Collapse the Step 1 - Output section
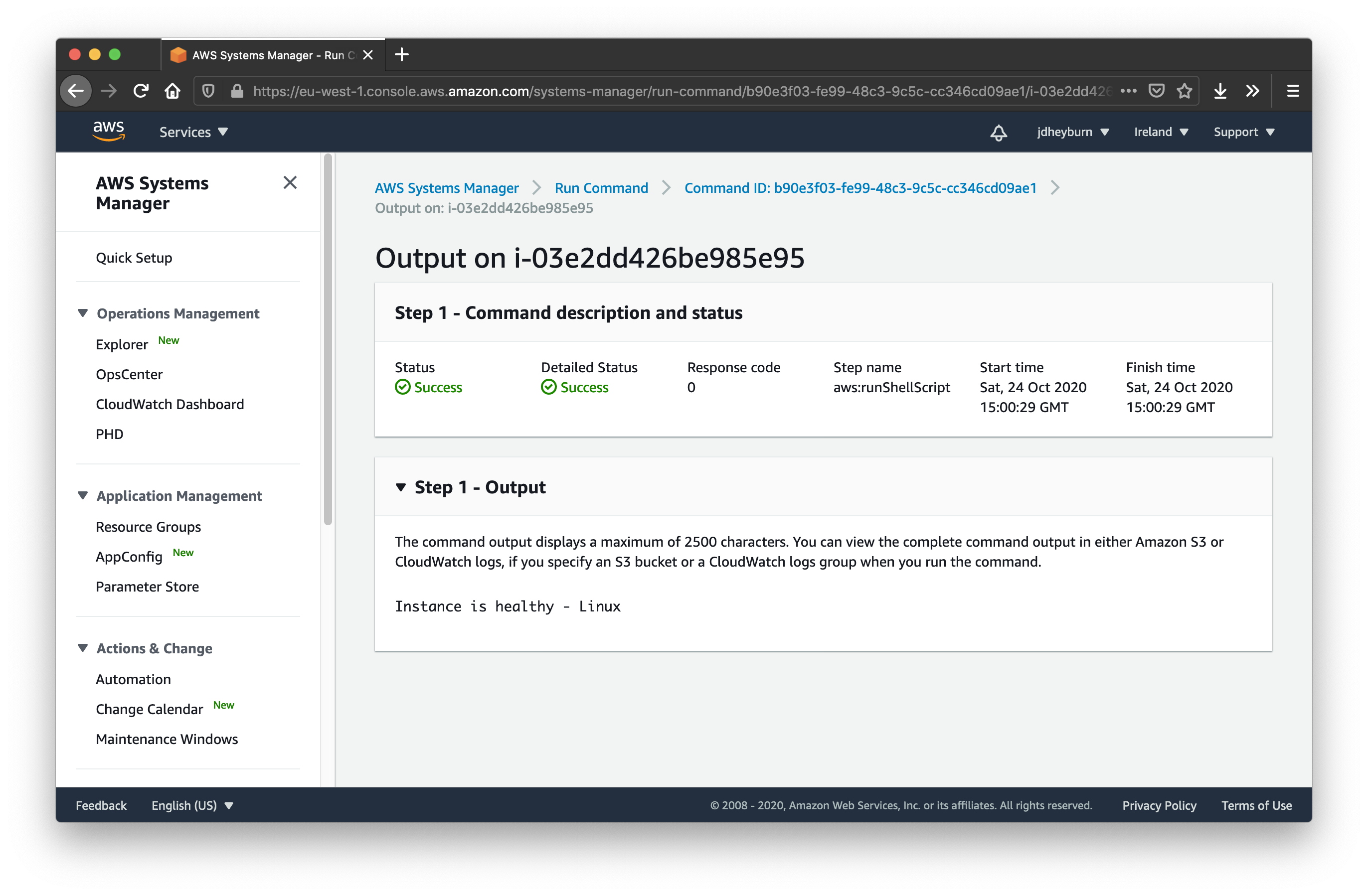This screenshot has height=896, width=1368. click(401, 487)
